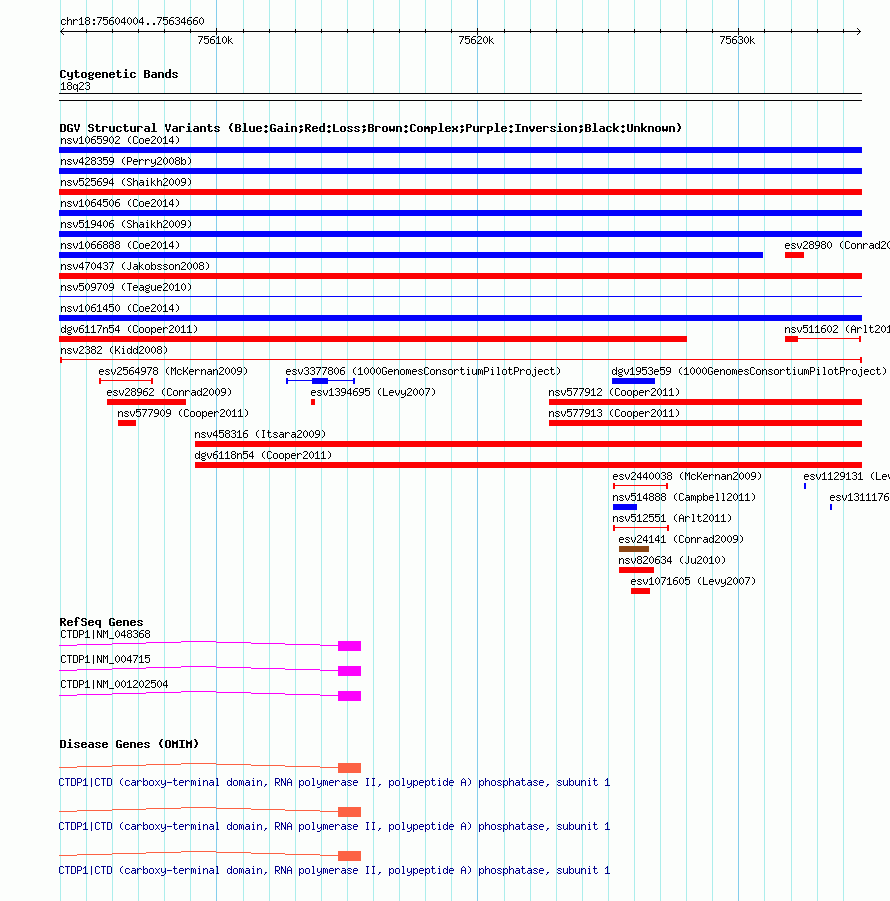Click the esv3377806 blue gain glyph
The width and height of the screenshot is (890, 901).
(x=321, y=381)
